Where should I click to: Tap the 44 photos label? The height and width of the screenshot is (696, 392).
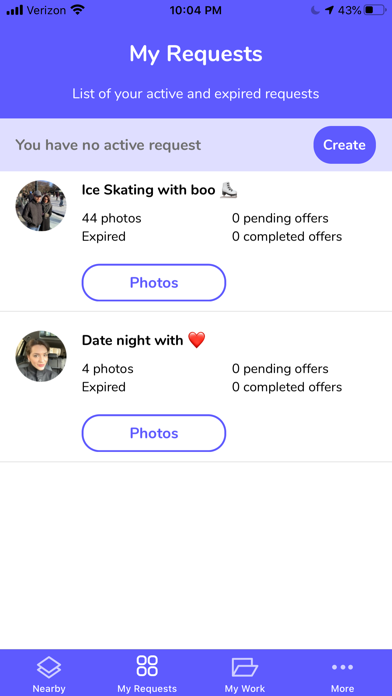click(x=111, y=218)
